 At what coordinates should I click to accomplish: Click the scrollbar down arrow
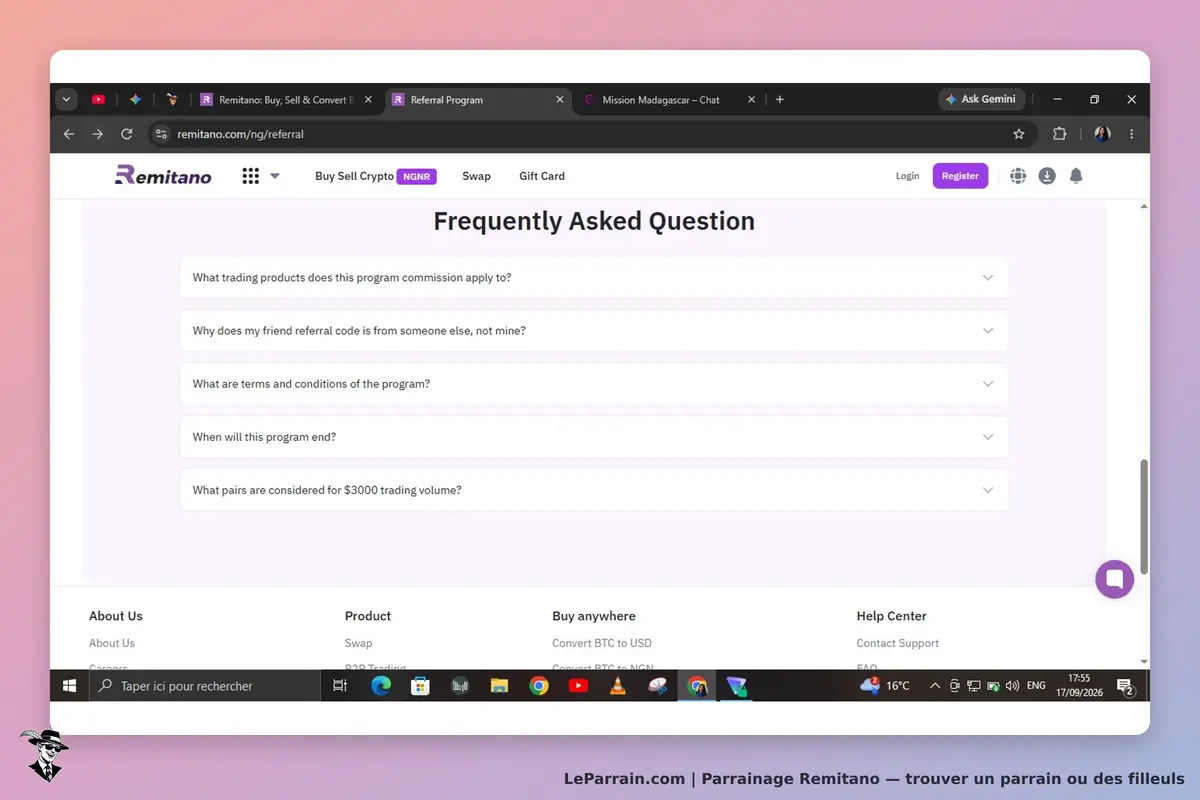(x=1144, y=661)
